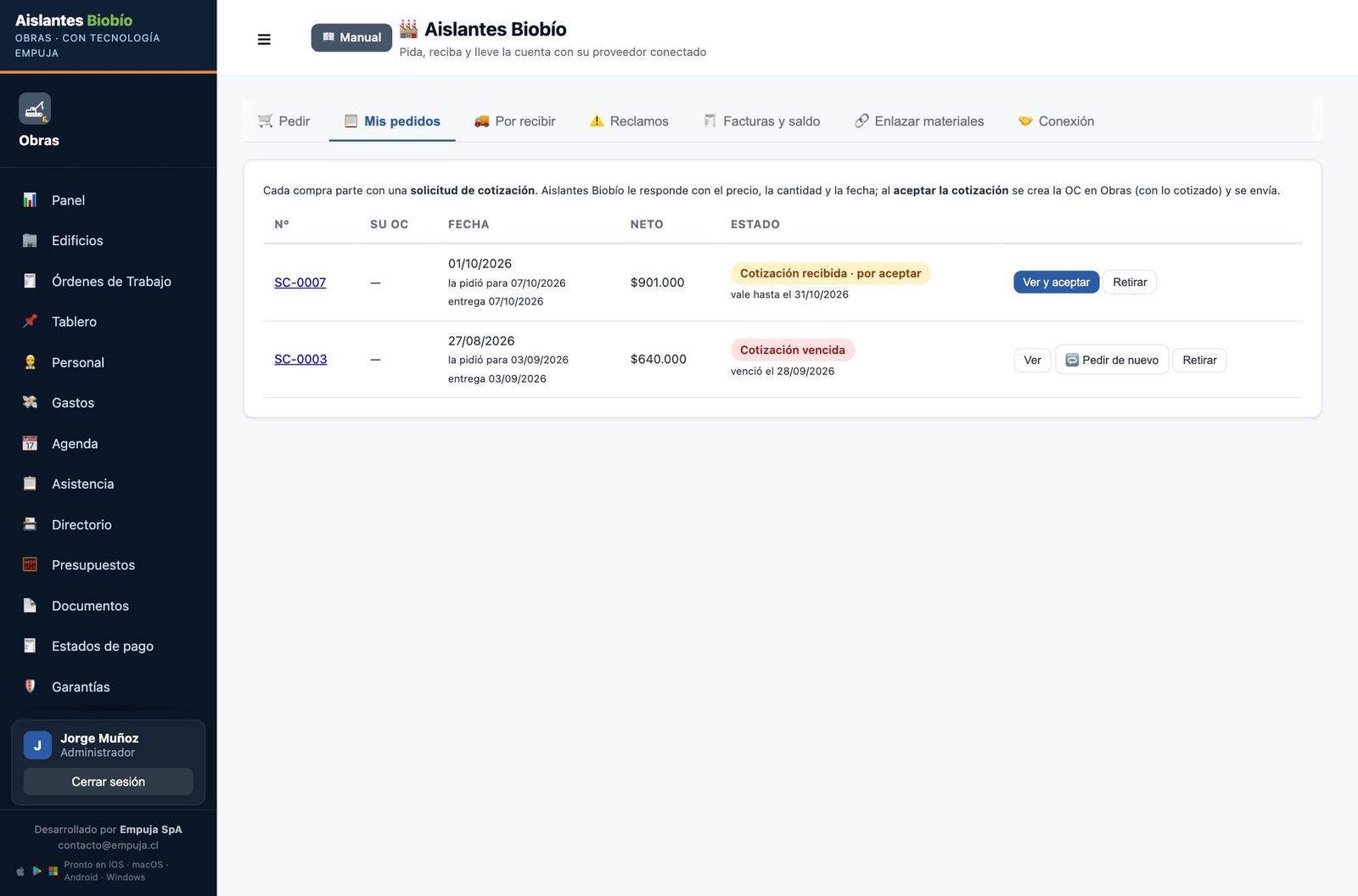Screen dimensions: 1358x896
Task: Click the Directorio icon
Action: tap(30, 524)
